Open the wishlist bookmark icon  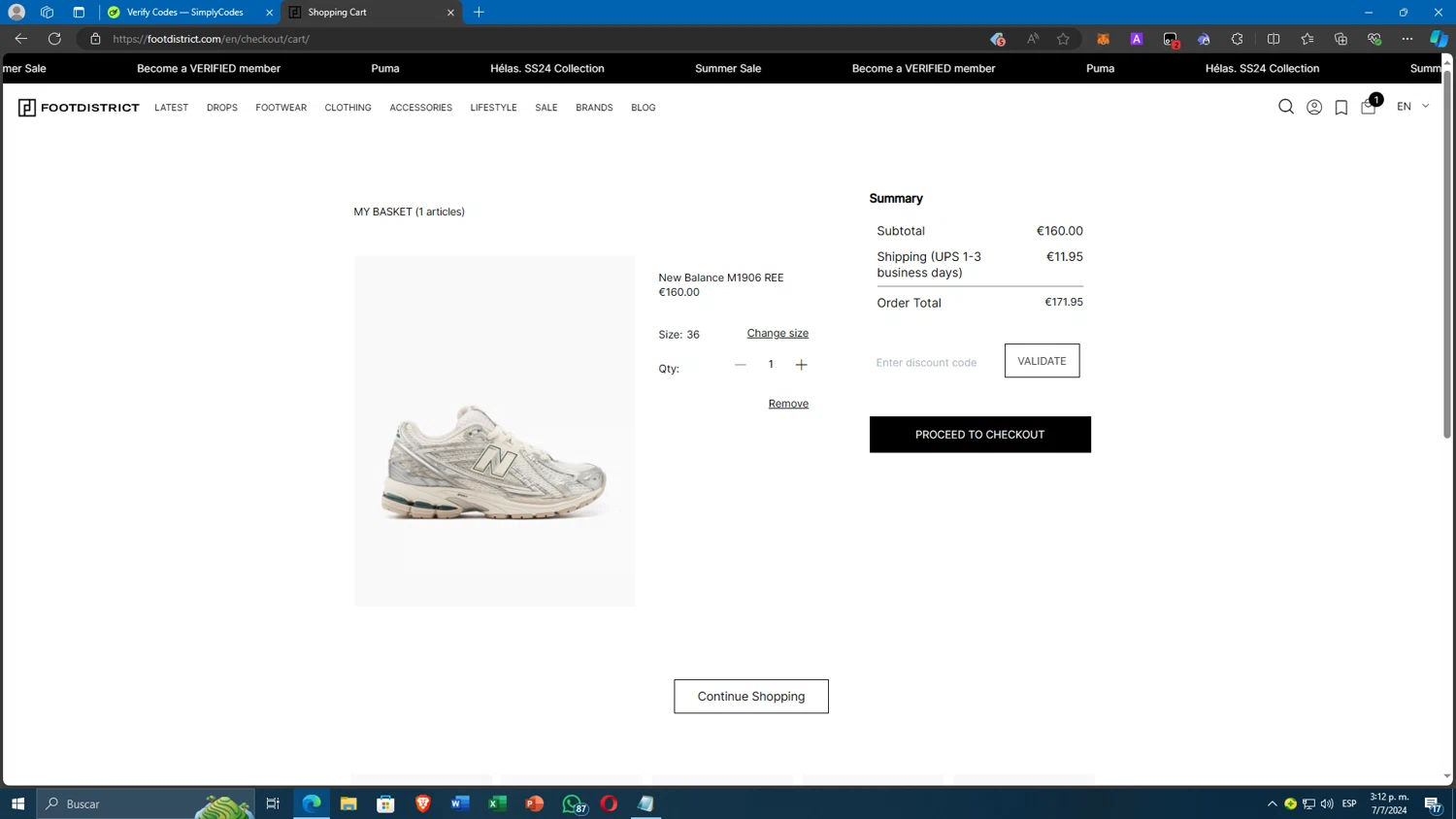1341,108
